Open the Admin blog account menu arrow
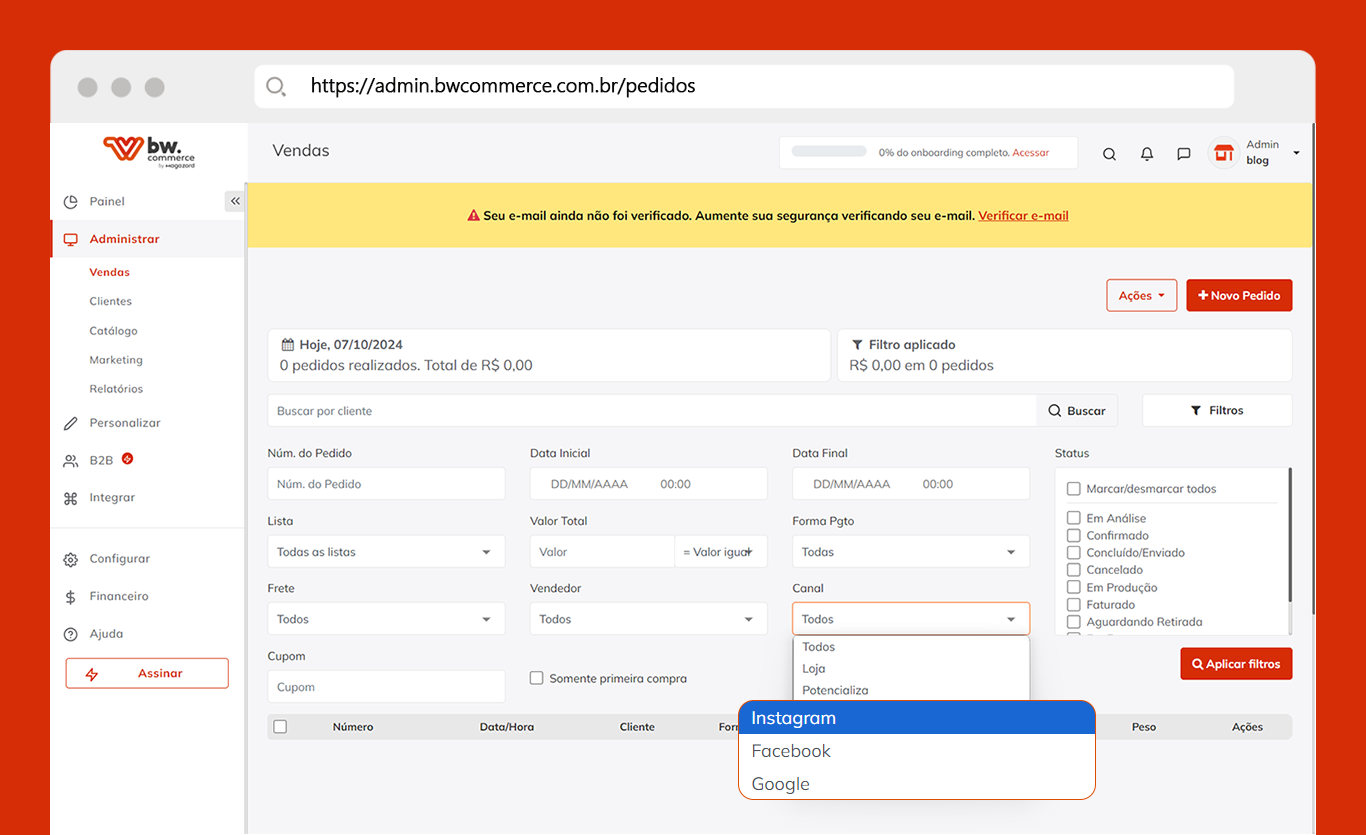This screenshot has width=1366, height=835. (x=1297, y=153)
